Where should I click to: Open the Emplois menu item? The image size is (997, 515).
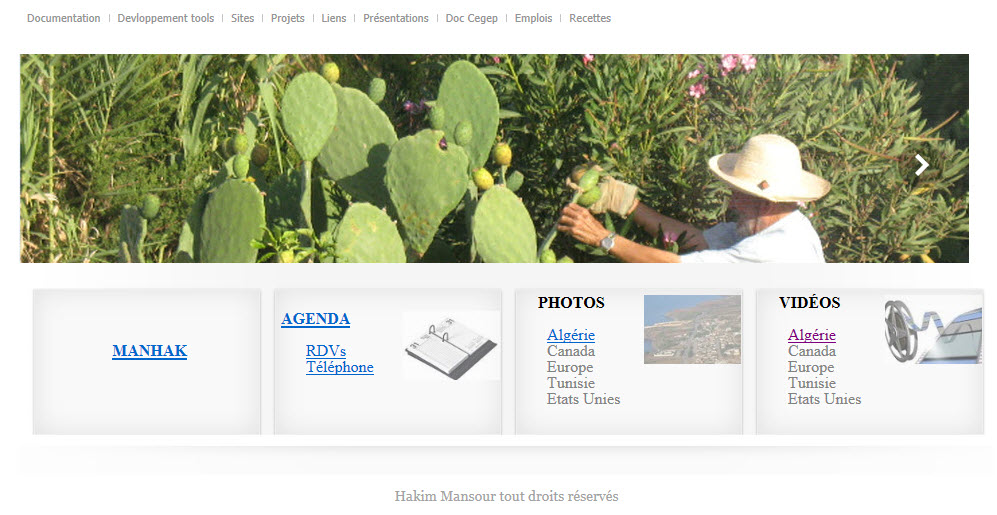(x=533, y=18)
